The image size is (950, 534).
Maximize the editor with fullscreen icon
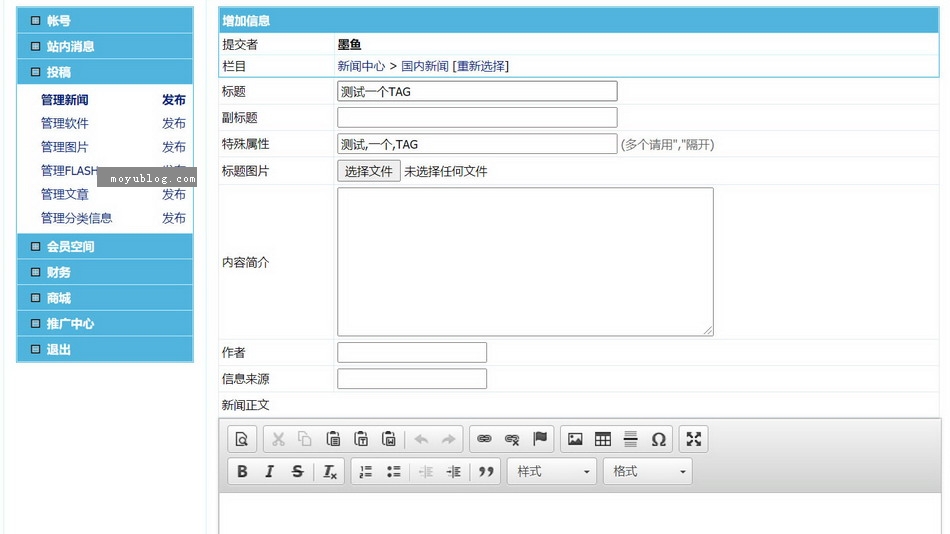[x=694, y=439]
